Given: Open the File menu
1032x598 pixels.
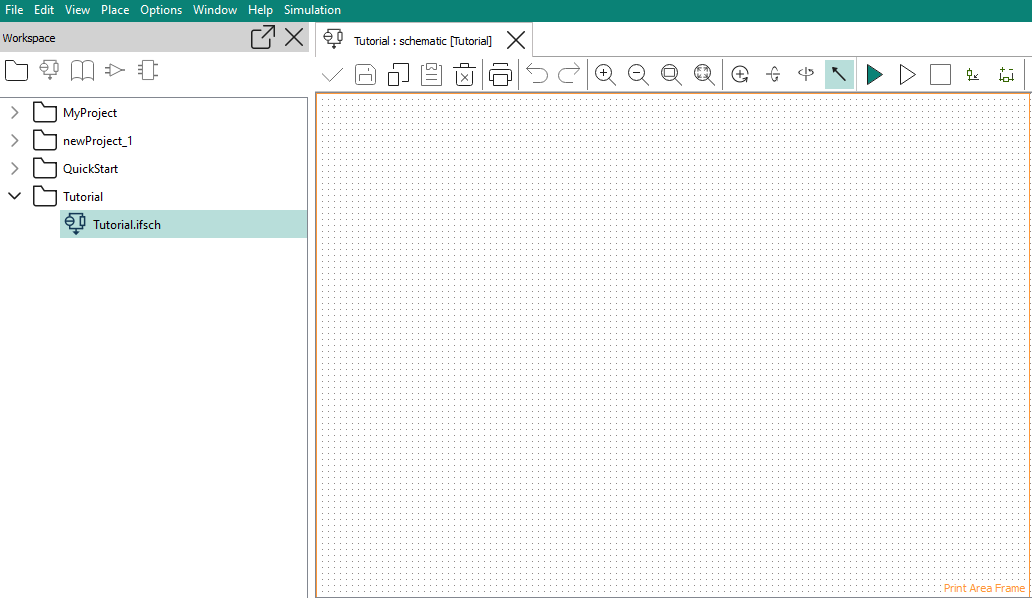Looking at the screenshot, I should point(14,10).
